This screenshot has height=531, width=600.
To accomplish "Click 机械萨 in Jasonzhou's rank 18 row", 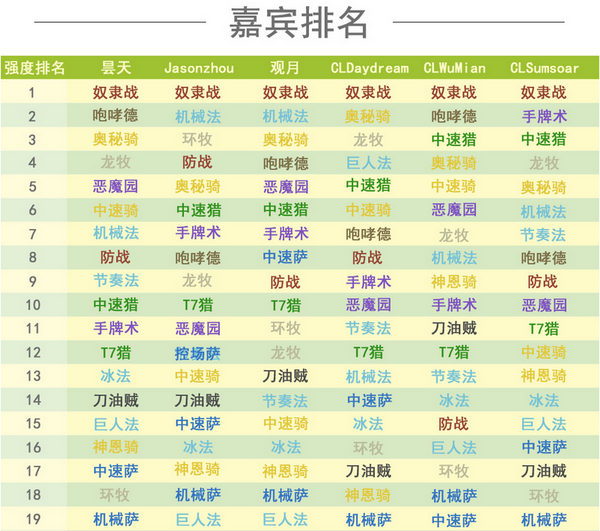I will [x=198, y=495].
